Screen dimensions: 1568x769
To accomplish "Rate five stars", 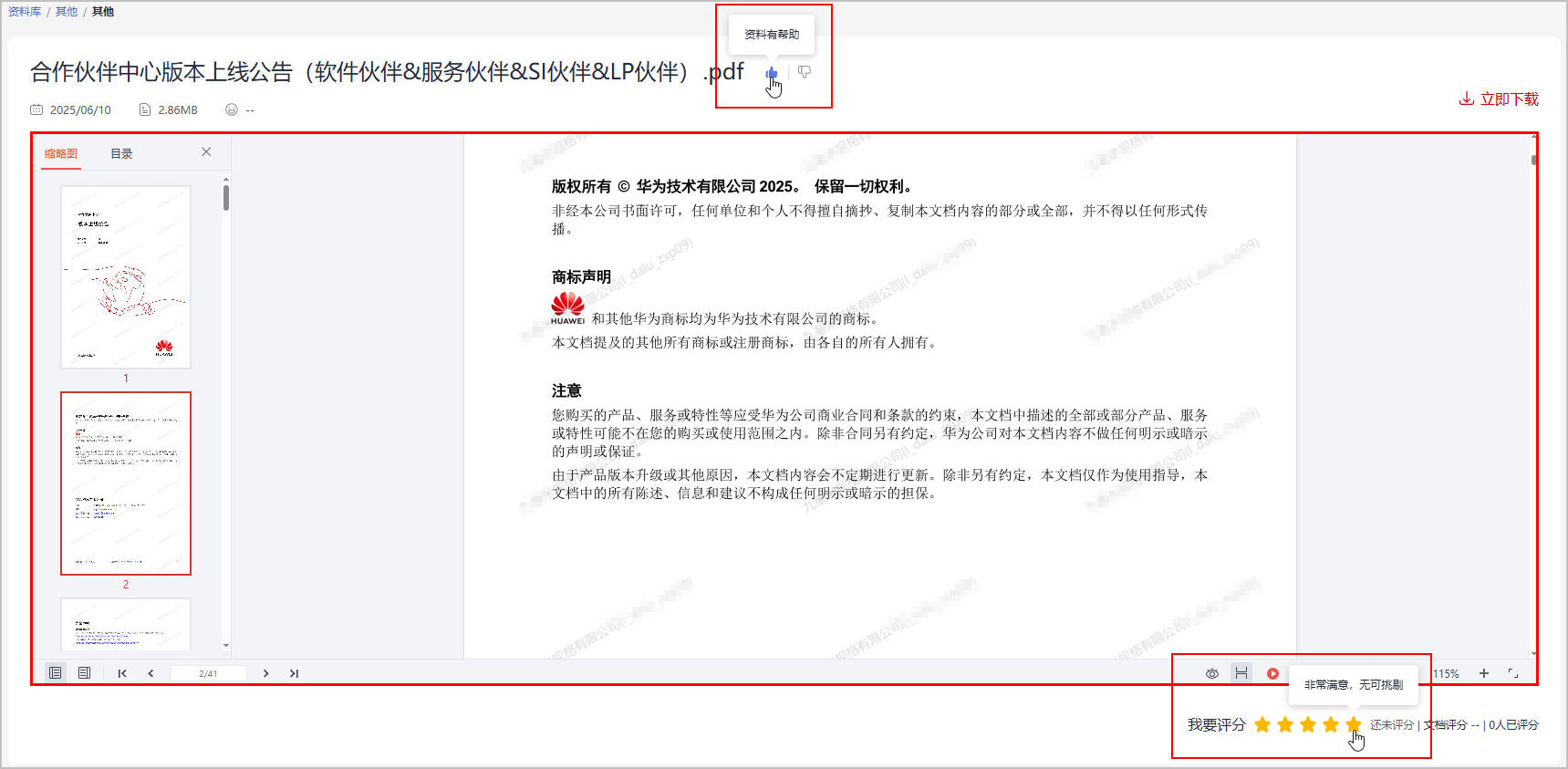I will [1354, 724].
